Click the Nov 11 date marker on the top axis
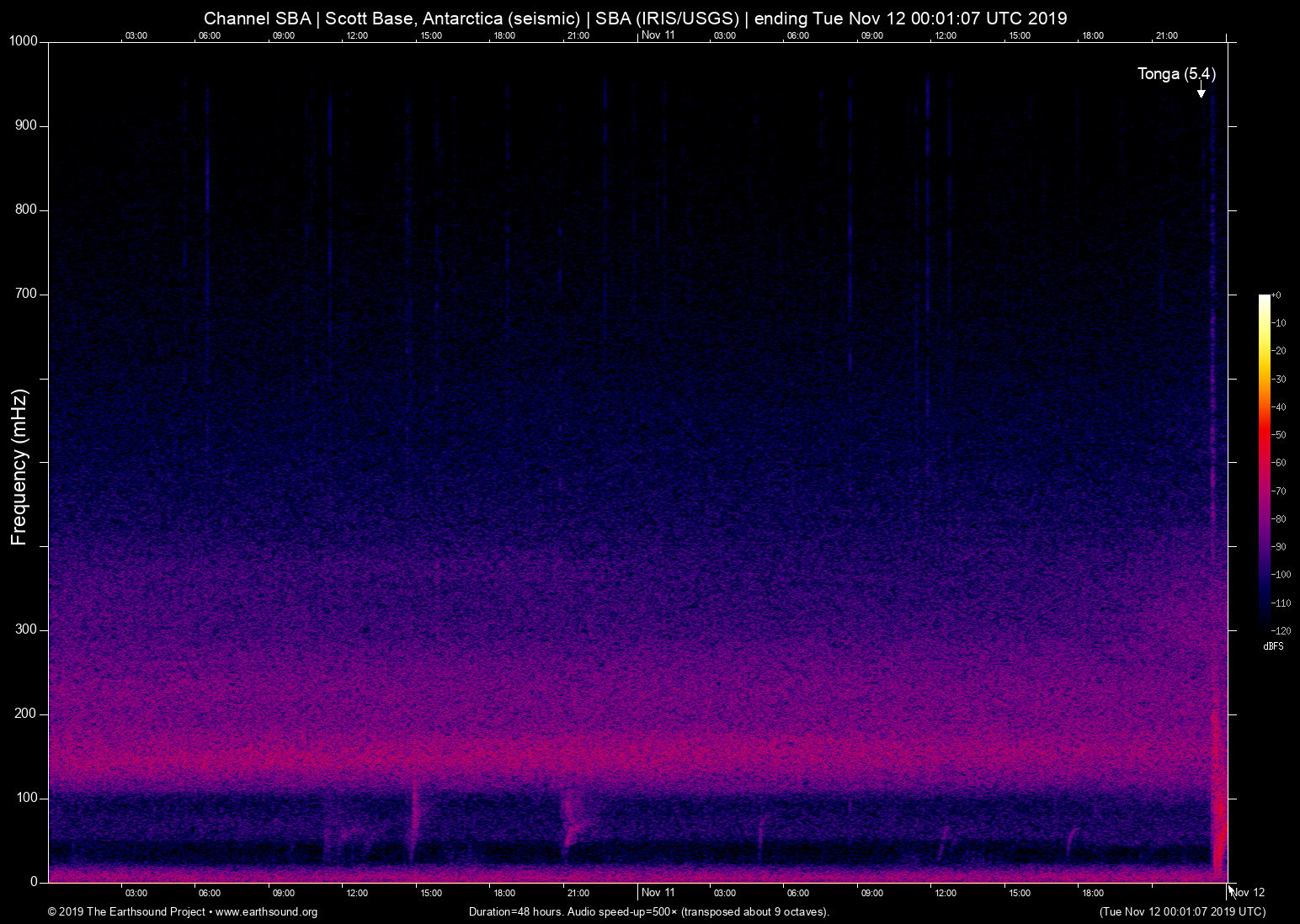The width and height of the screenshot is (1300, 924). pyautogui.click(x=658, y=35)
